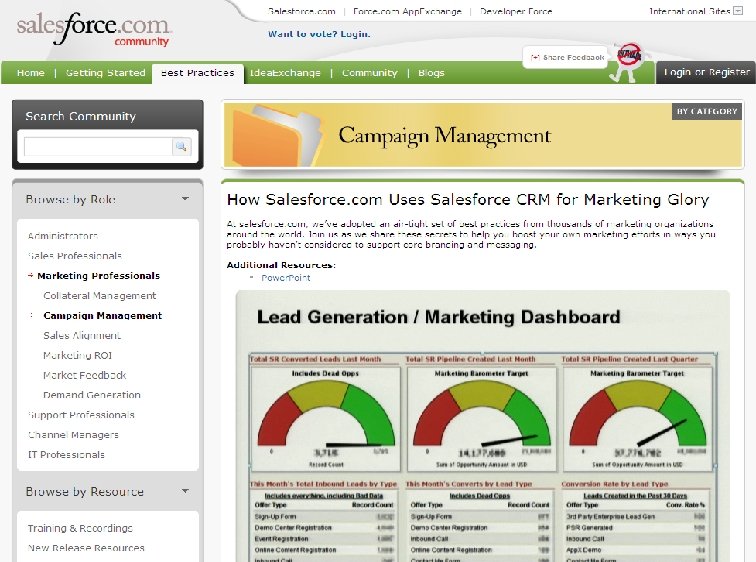Select the Best Practices tab
Image resolution: width=756 pixels, height=562 pixels.
[198, 73]
